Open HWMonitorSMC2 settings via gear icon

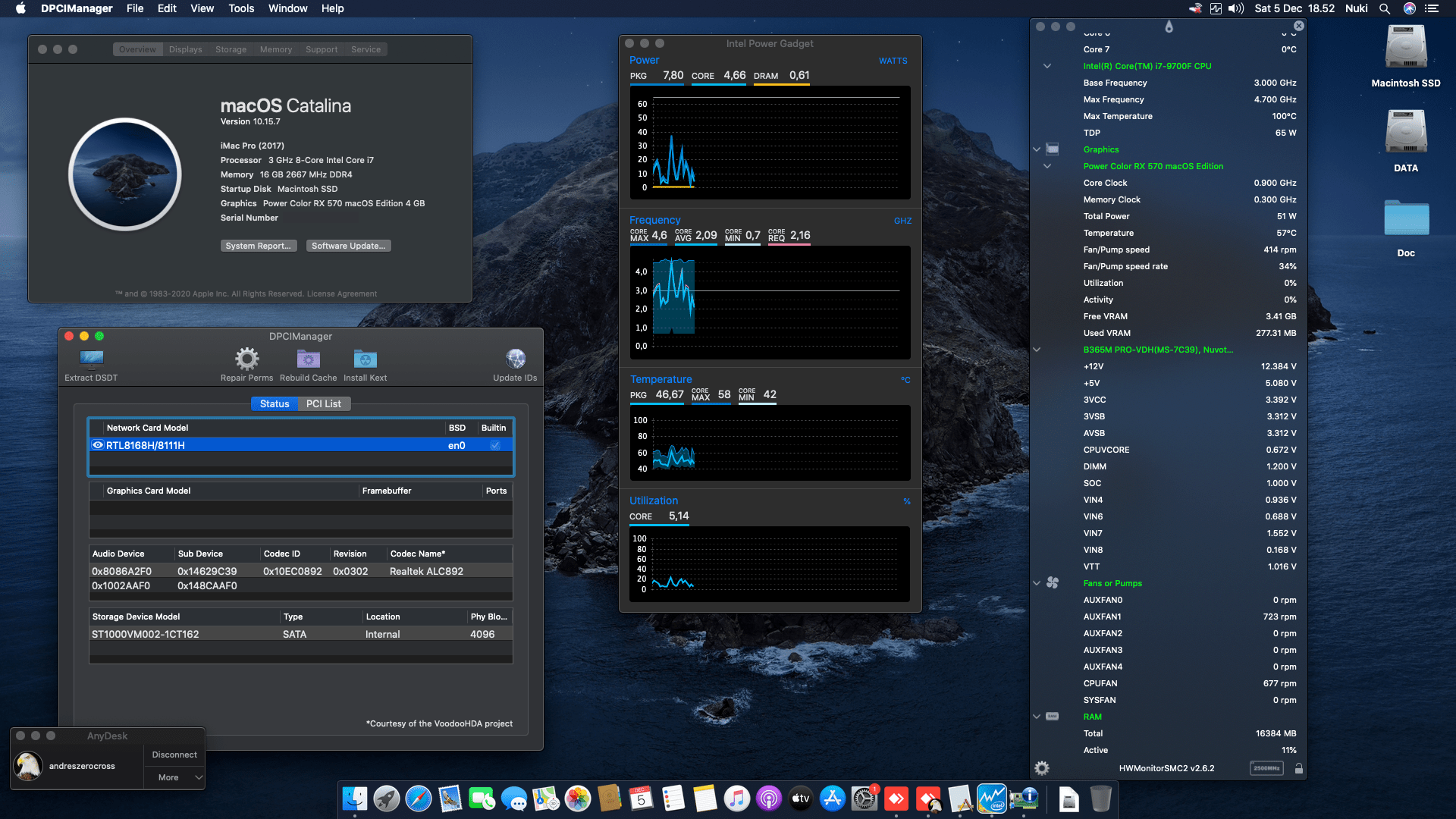point(1042,768)
